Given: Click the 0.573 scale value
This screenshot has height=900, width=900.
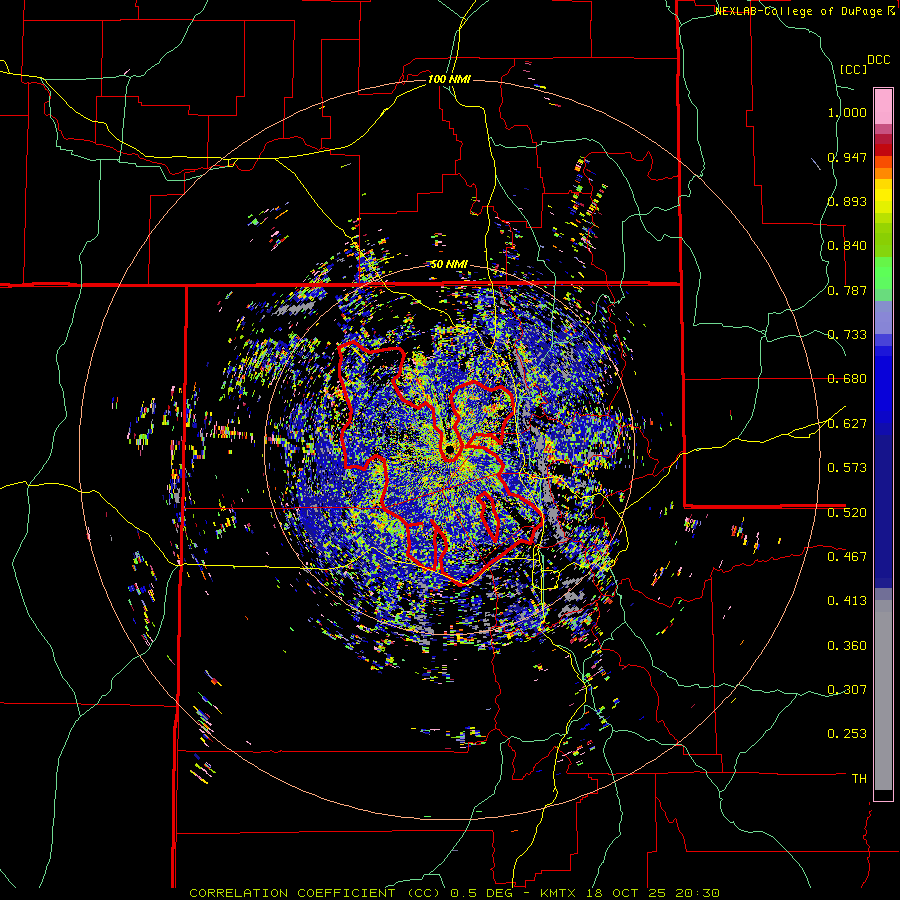Looking at the screenshot, I should tap(847, 468).
